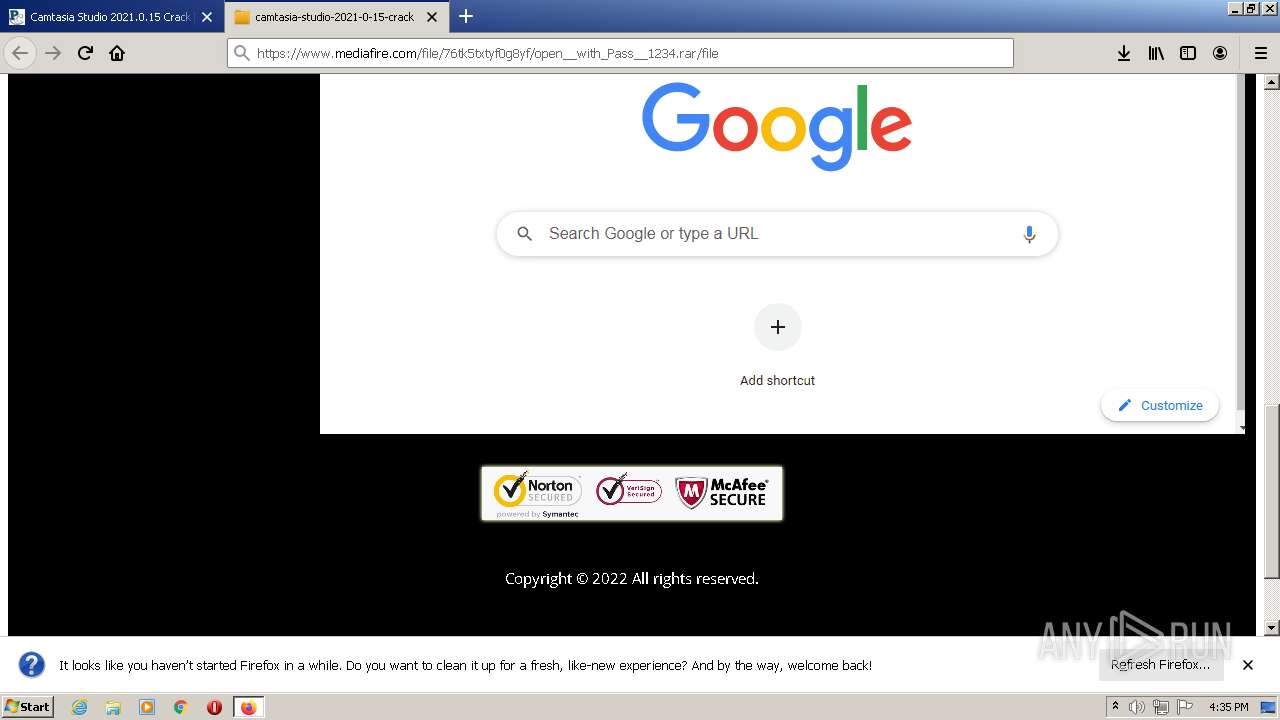
Task: Click the VeriSign Secured badge
Action: click(x=628, y=489)
